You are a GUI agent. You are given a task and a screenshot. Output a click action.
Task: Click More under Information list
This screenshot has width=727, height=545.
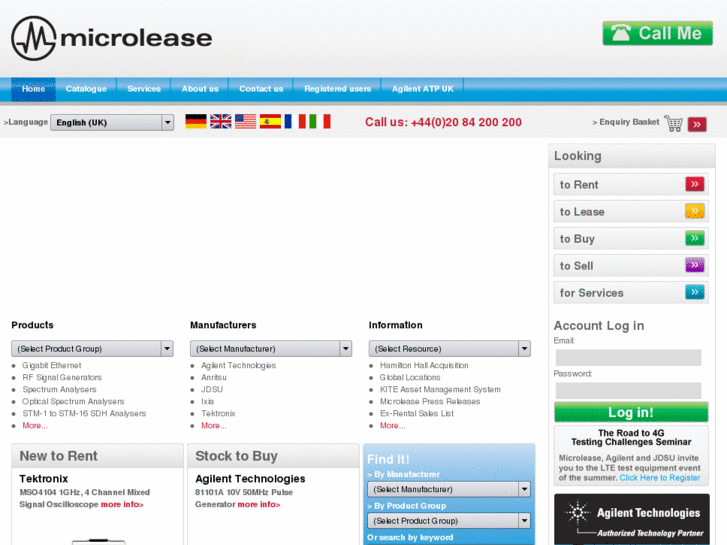click(x=392, y=426)
